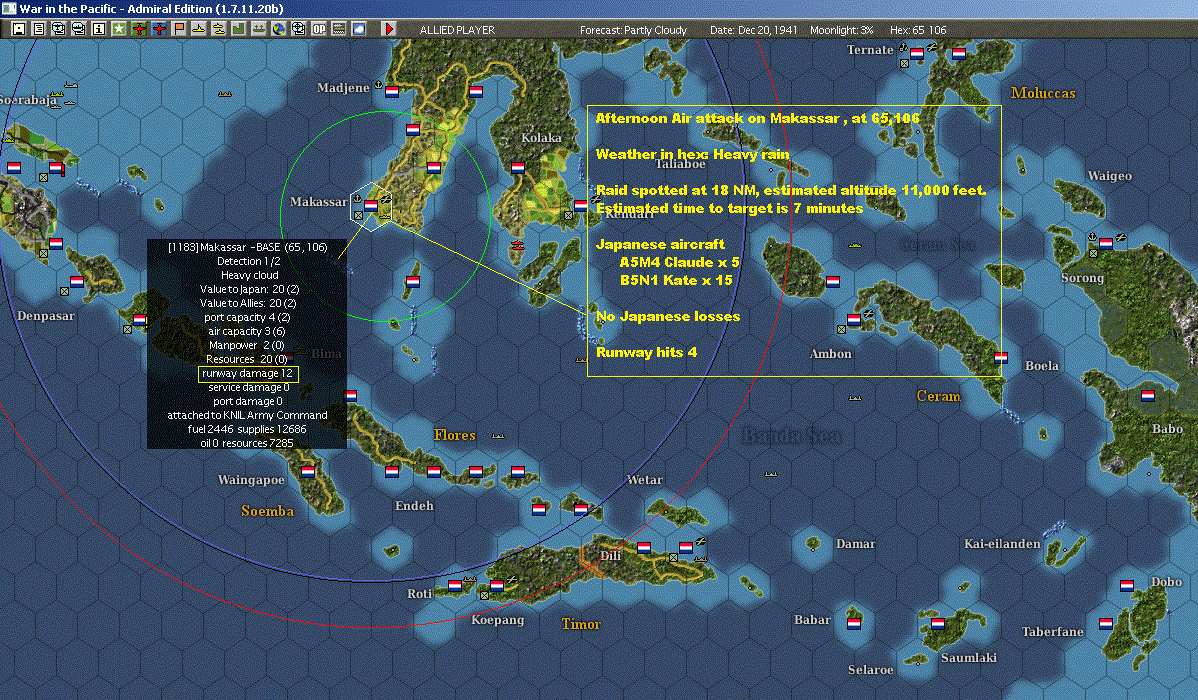Click the task force ship icon near Flores label
This screenshot has width=1198, height=700.
[498, 436]
